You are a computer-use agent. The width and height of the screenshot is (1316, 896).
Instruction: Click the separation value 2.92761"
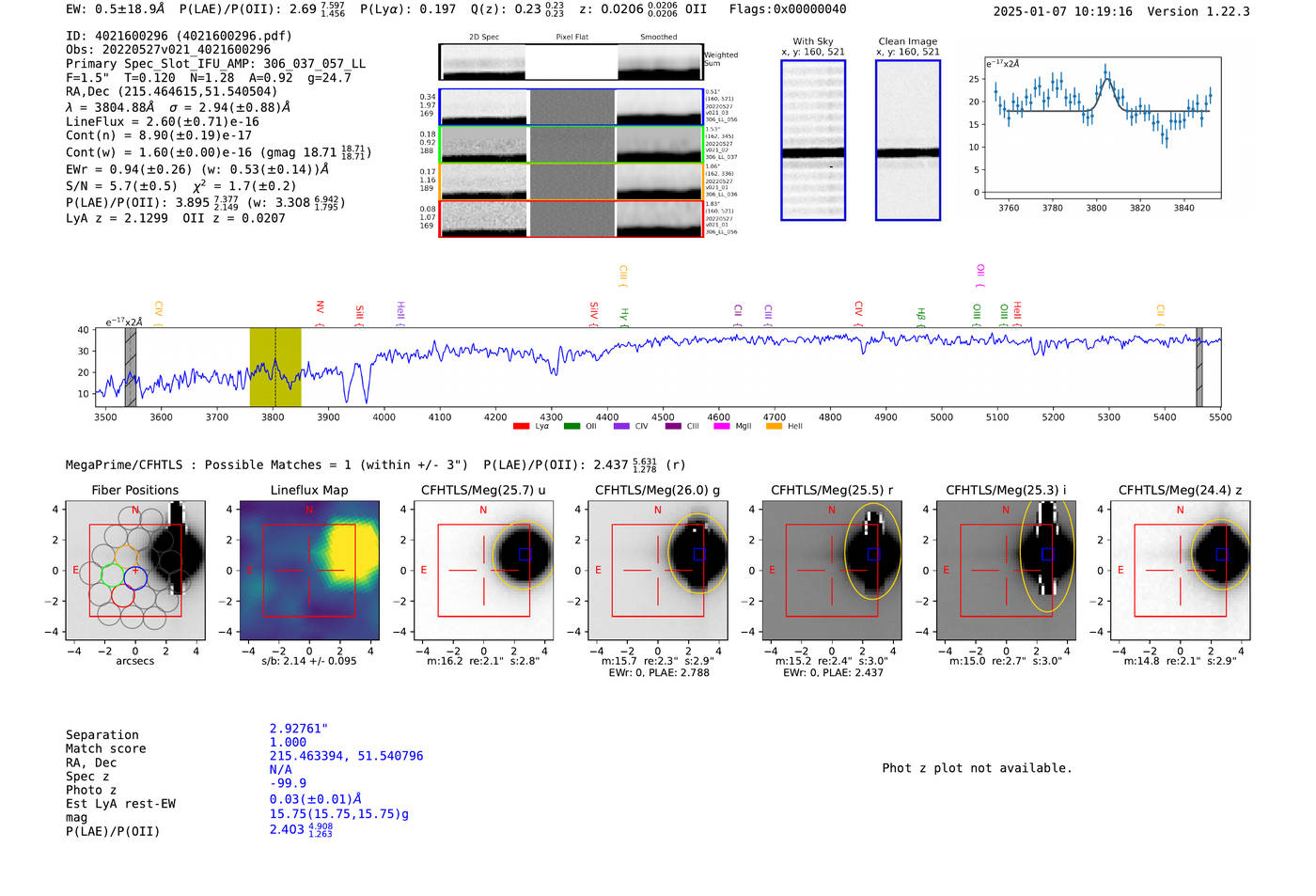click(298, 729)
